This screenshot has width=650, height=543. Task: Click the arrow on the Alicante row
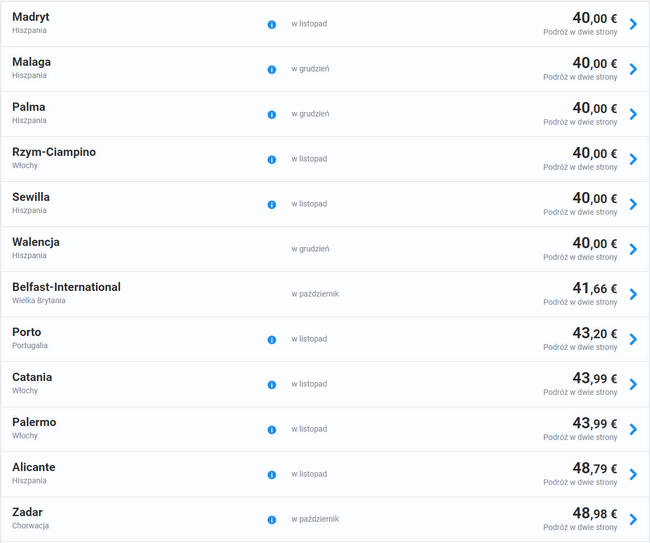point(633,474)
